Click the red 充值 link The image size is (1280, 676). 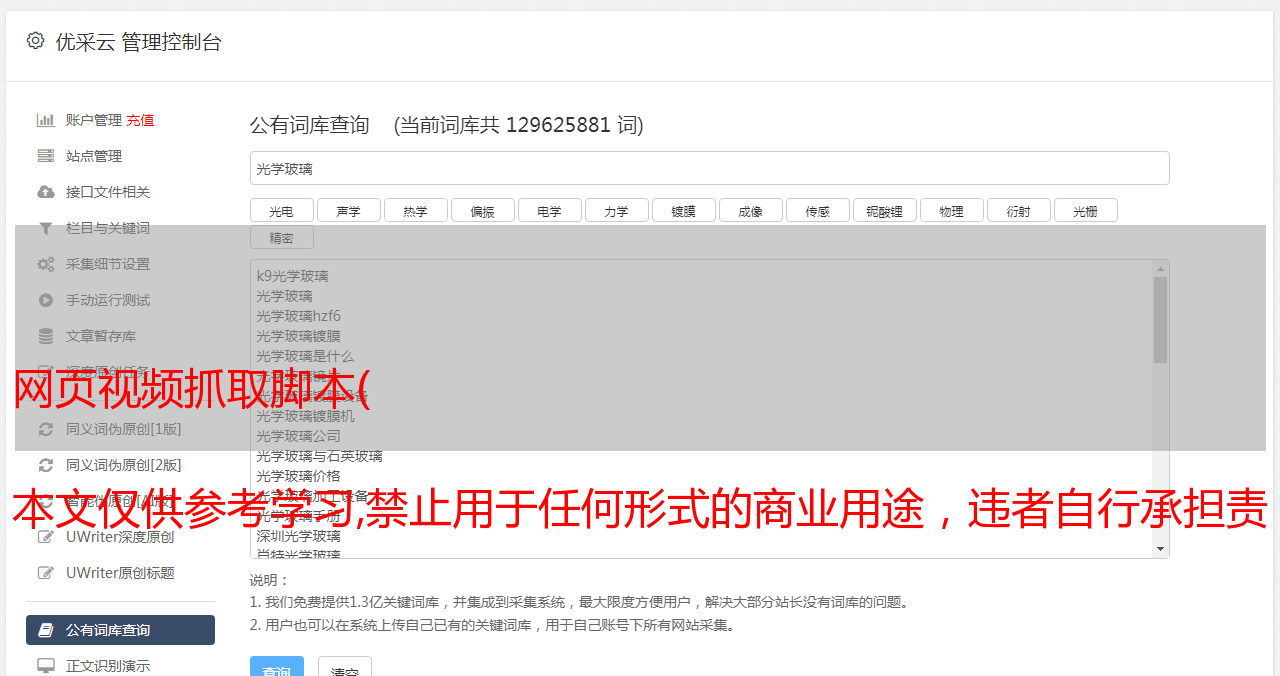pyautogui.click(x=140, y=120)
